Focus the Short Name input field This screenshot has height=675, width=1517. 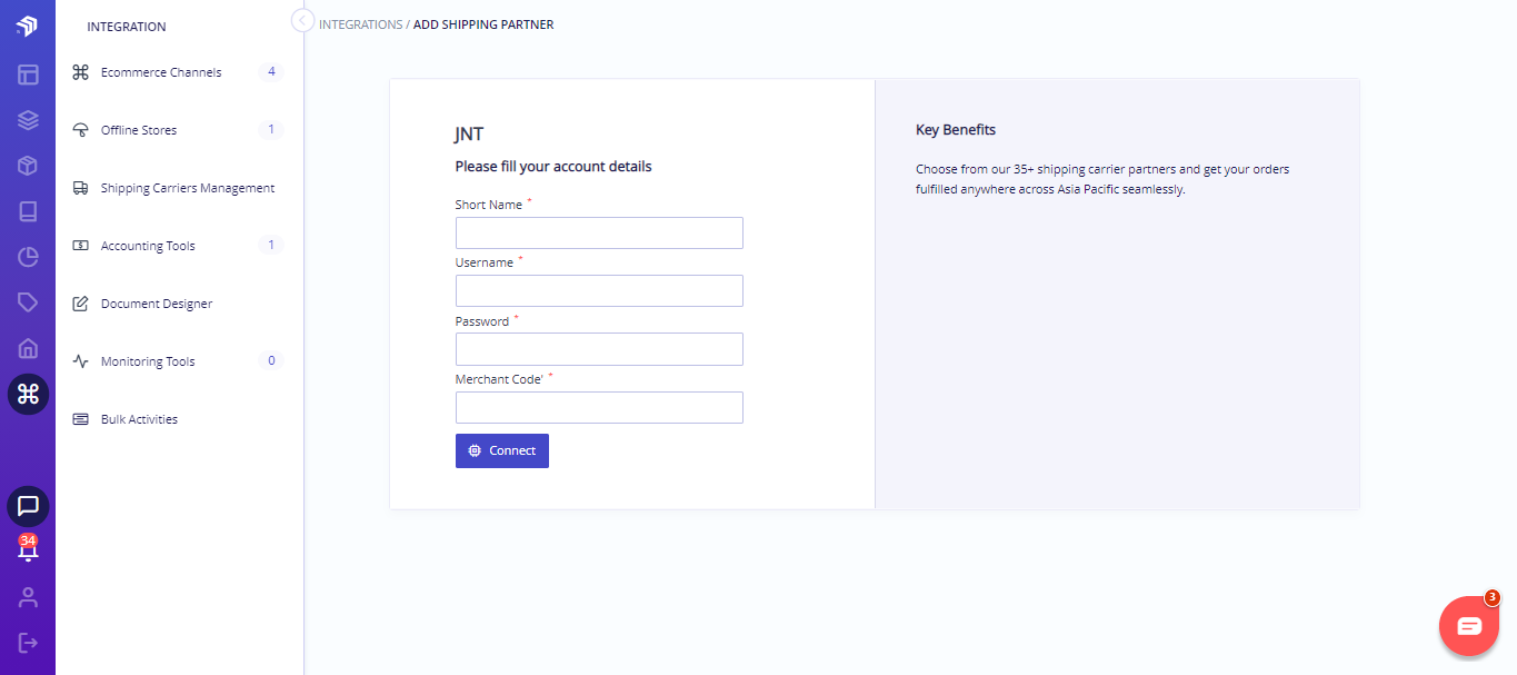point(599,233)
